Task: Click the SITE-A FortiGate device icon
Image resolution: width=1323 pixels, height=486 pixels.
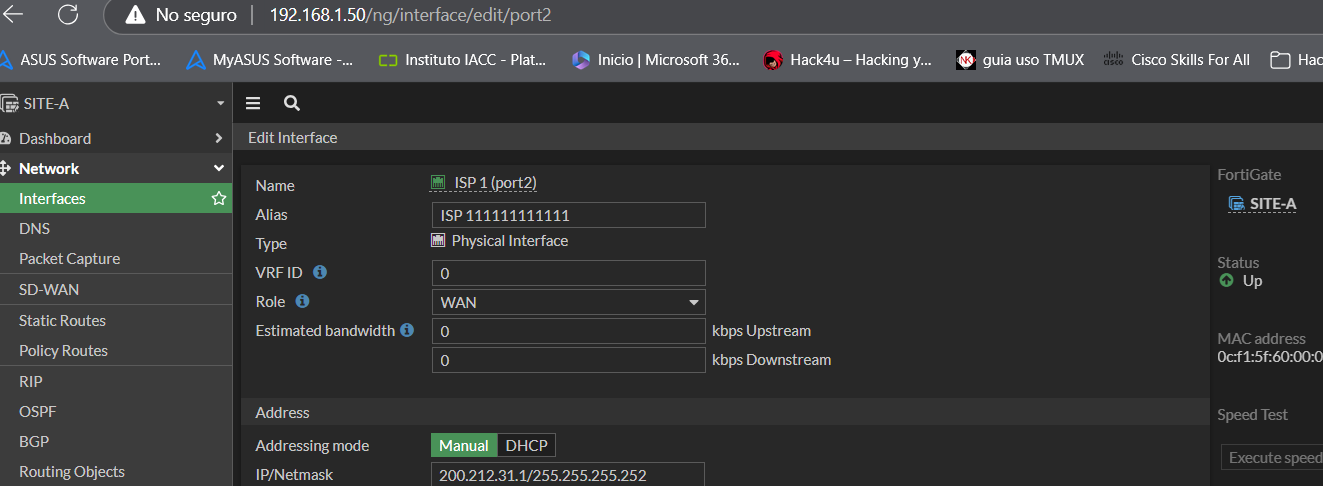Action: click(x=1236, y=204)
